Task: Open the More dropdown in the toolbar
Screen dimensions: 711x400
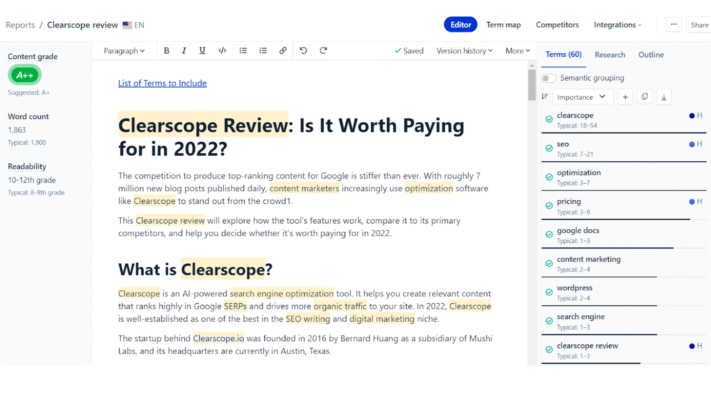Action: click(x=517, y=51)
